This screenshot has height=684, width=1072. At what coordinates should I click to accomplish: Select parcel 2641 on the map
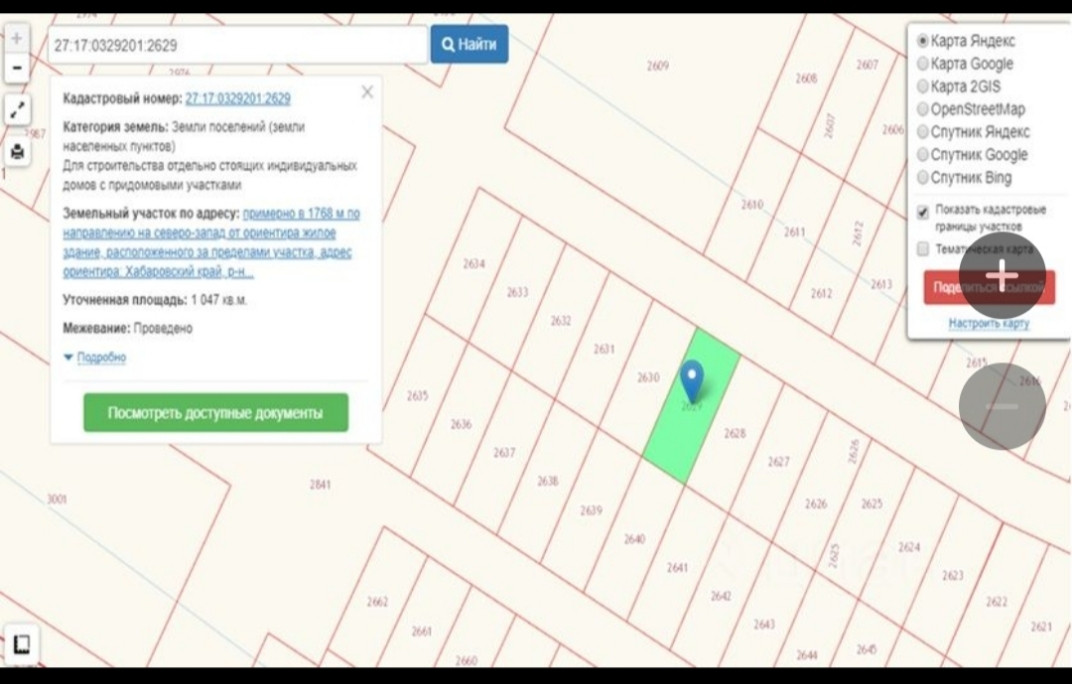coord(677,567)
